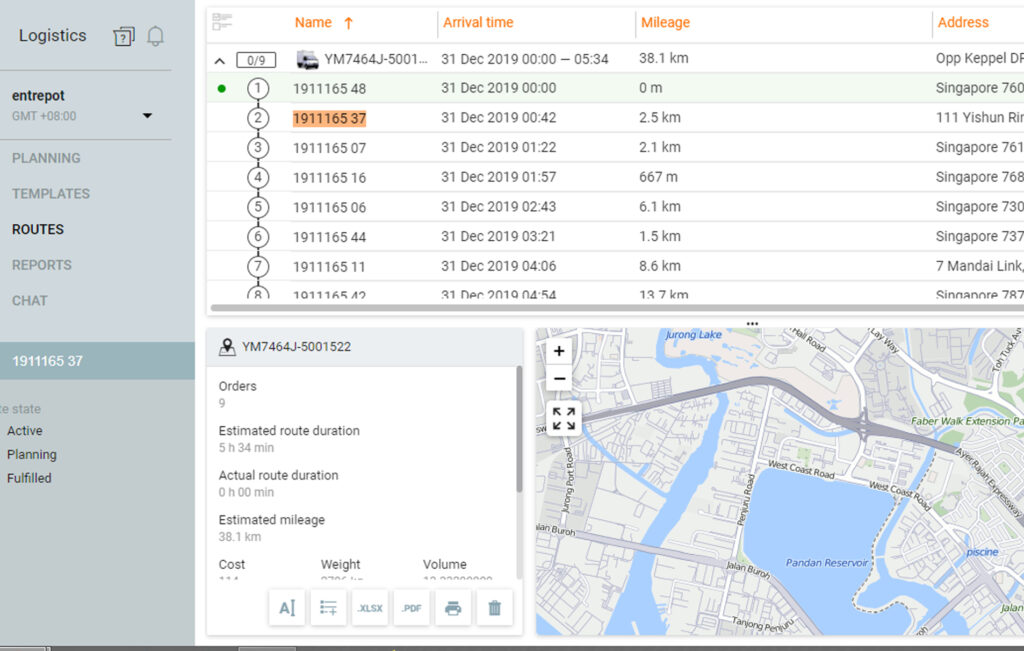Select highlighted order 1911165 37
The height and width of the screenshot is (651, 1024).
point(329,118)
